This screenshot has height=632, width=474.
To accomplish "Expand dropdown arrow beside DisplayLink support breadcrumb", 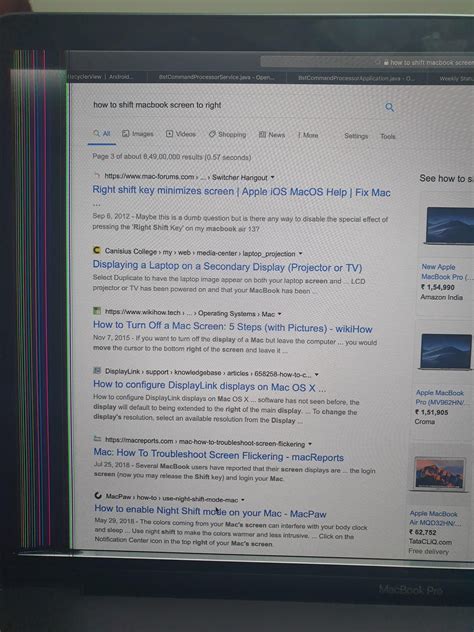I will click(316, 374).
